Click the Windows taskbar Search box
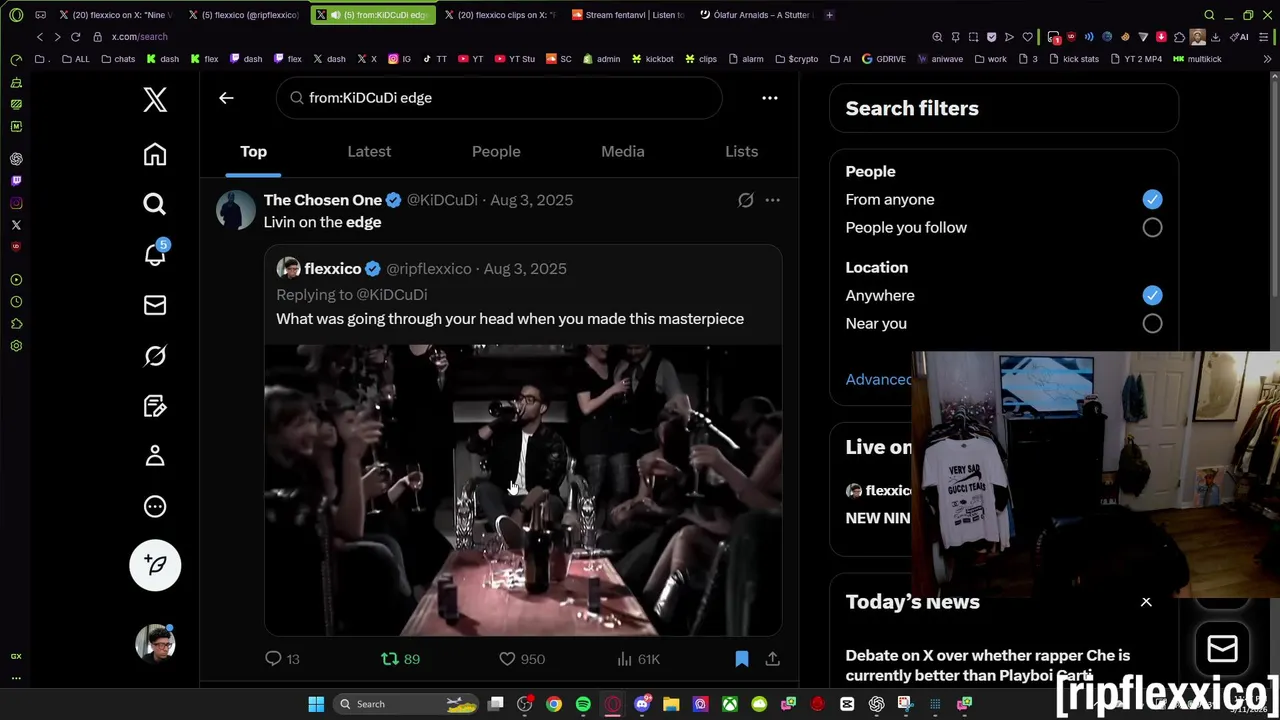Screen dimensions: 1280x720 point(405,704)
